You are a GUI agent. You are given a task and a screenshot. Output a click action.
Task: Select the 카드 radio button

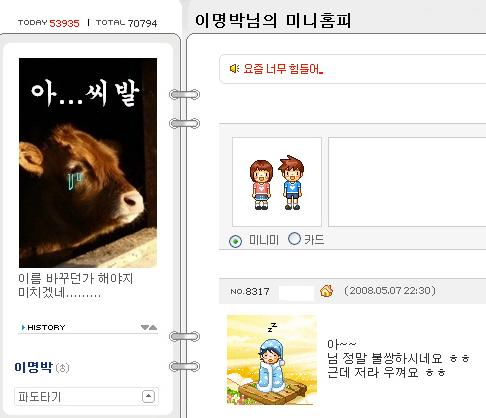coord(294,239)
